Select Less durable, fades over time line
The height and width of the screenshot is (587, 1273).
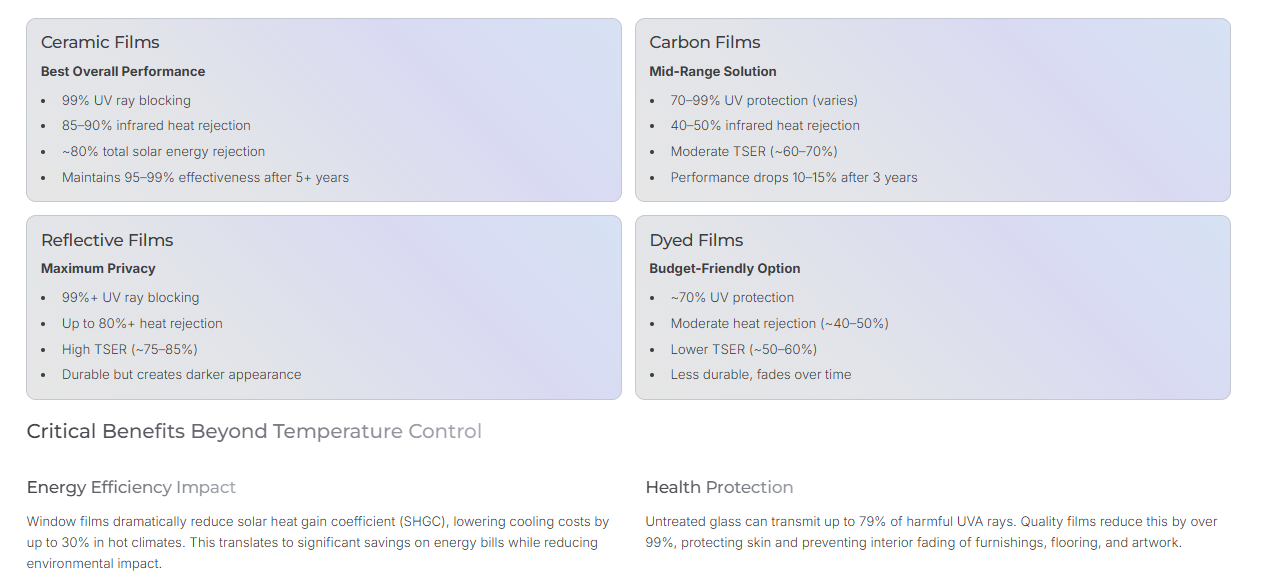coord(760,374)
